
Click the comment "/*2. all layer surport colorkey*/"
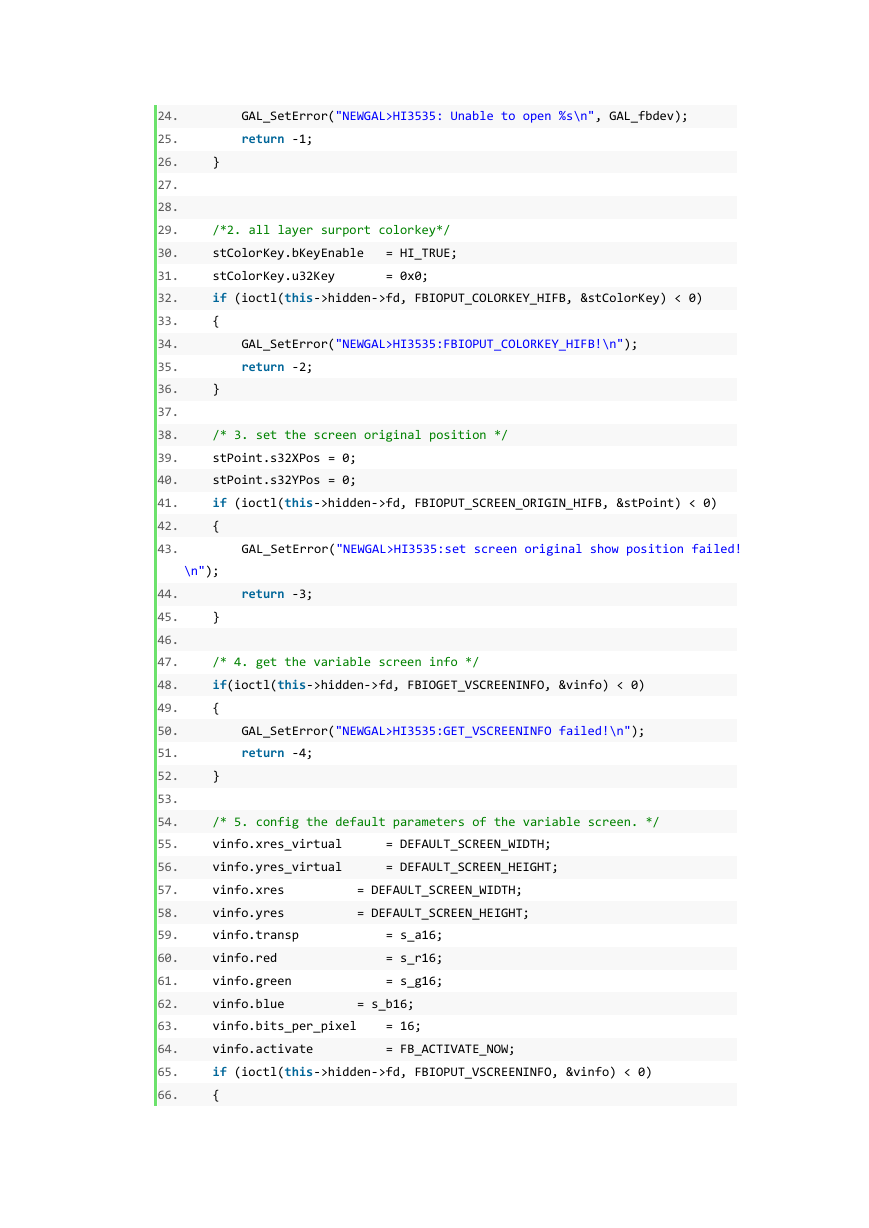tap(331, 230)
